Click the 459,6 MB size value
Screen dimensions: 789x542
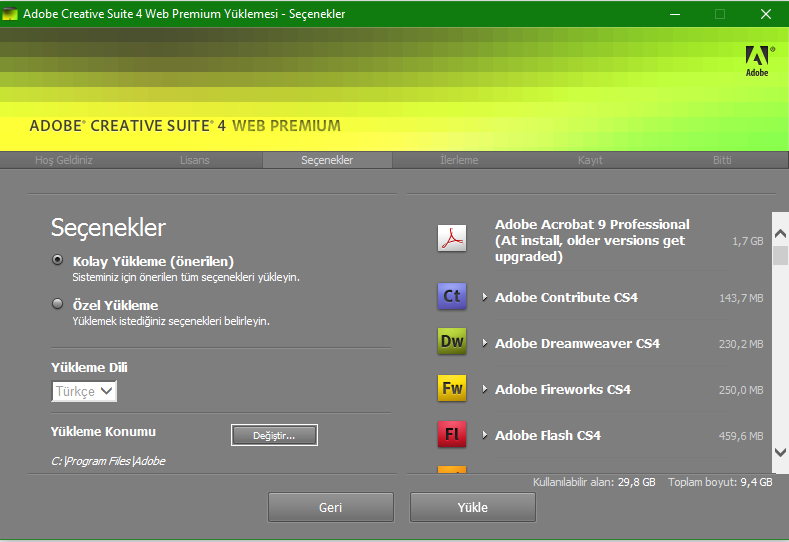(741, 436)
